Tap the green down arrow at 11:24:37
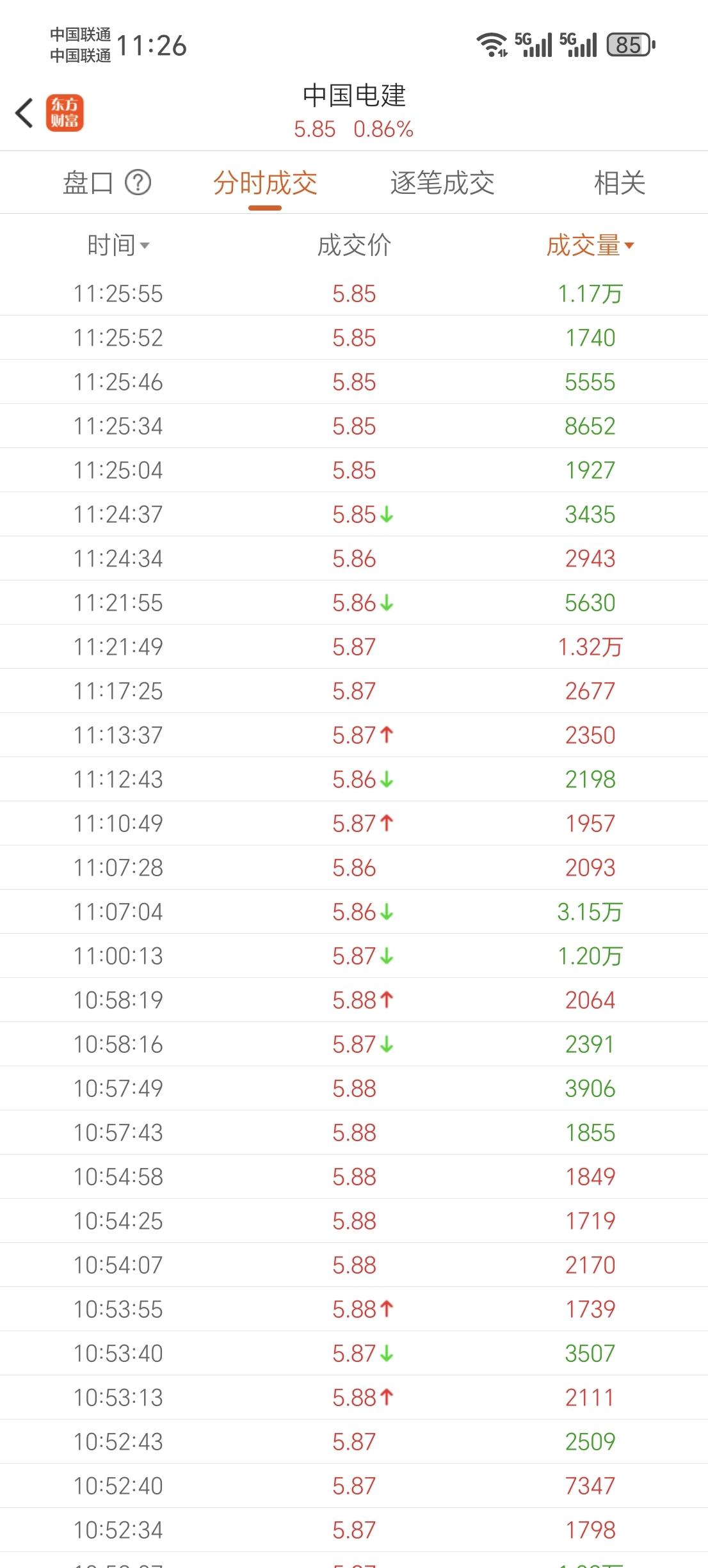 click(x=387, y=515)
